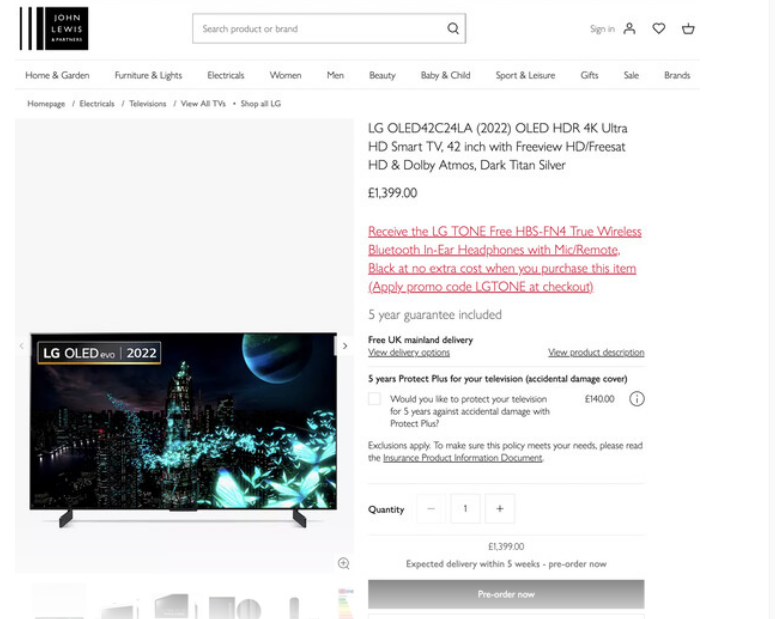Select the energy label thumbnail
The height and width of the screenshot is (619, 775).
pyautogui.click(x=346, y=603)
